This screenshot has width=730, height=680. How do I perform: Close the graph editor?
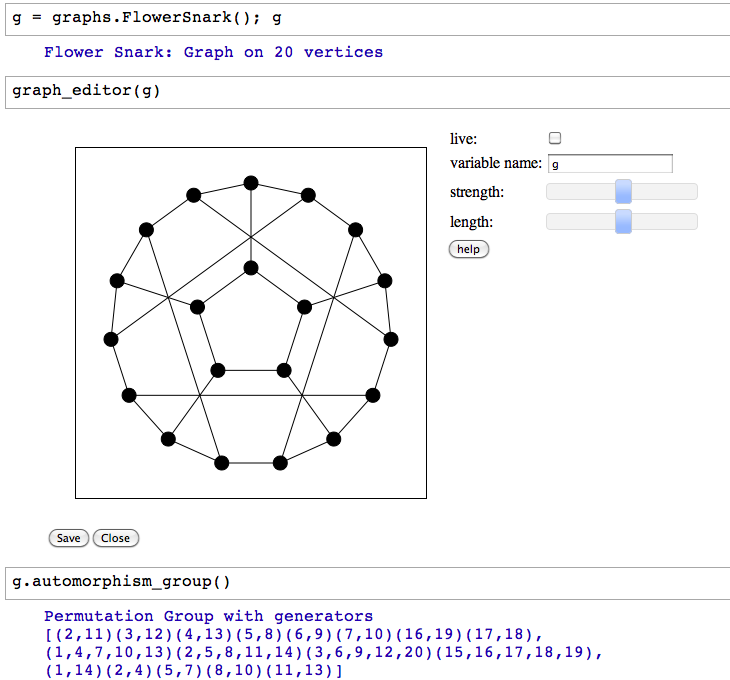click(x=115, y=538)
